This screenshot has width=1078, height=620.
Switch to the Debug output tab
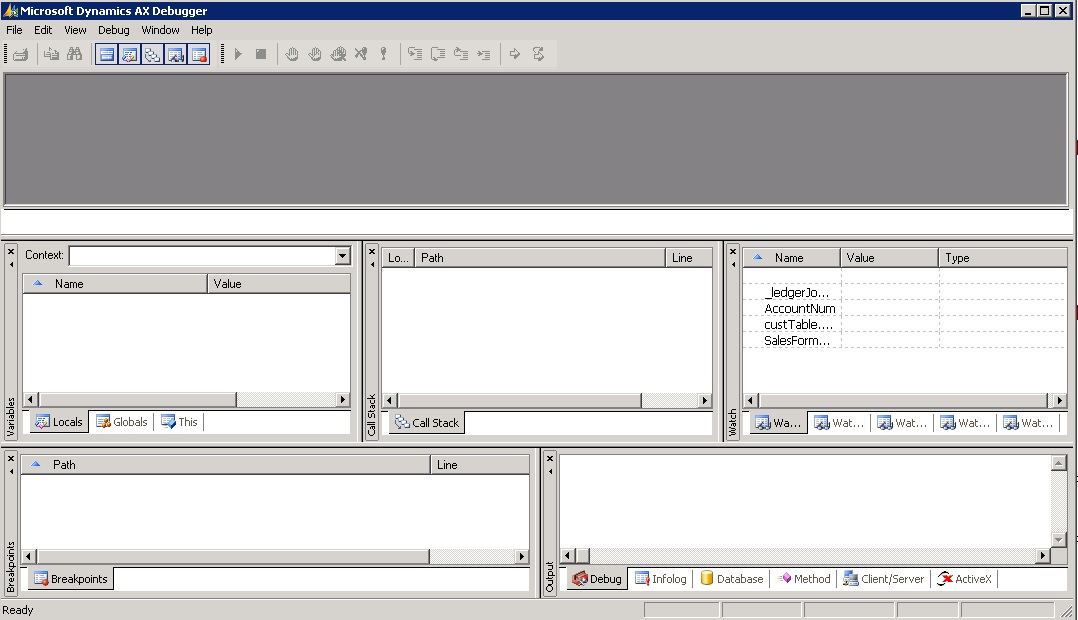click(x=597, y=579)
